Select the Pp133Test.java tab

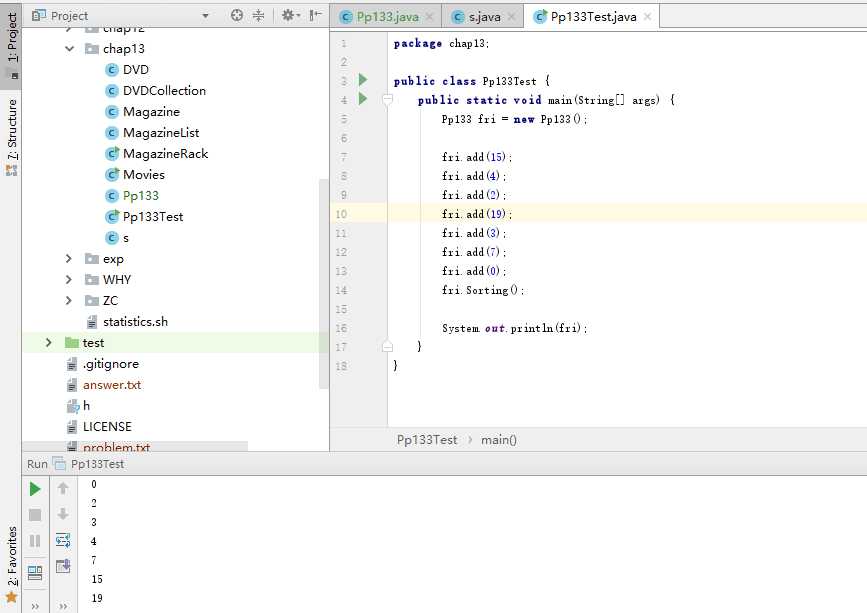coord(593,17)
